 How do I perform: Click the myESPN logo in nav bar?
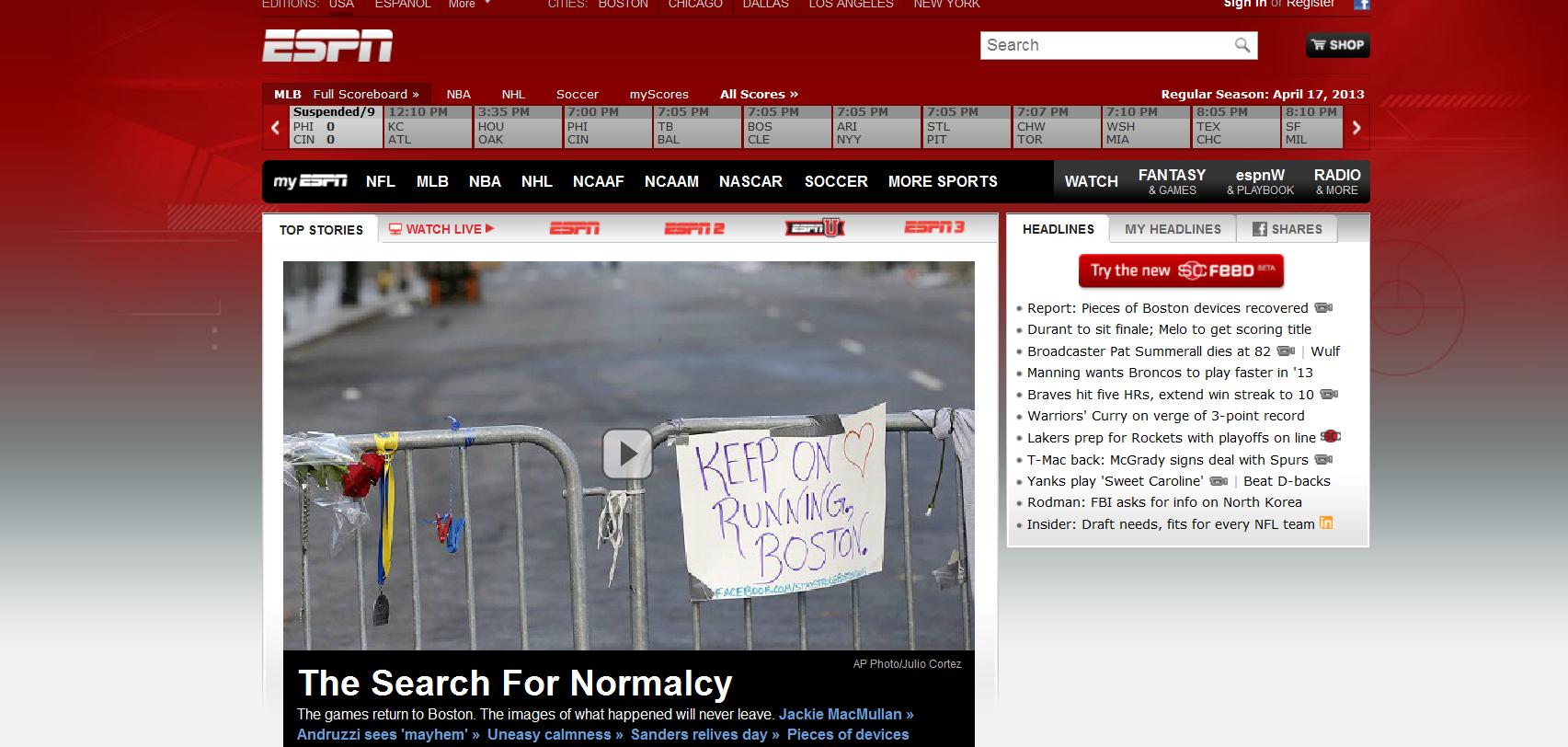310,181
